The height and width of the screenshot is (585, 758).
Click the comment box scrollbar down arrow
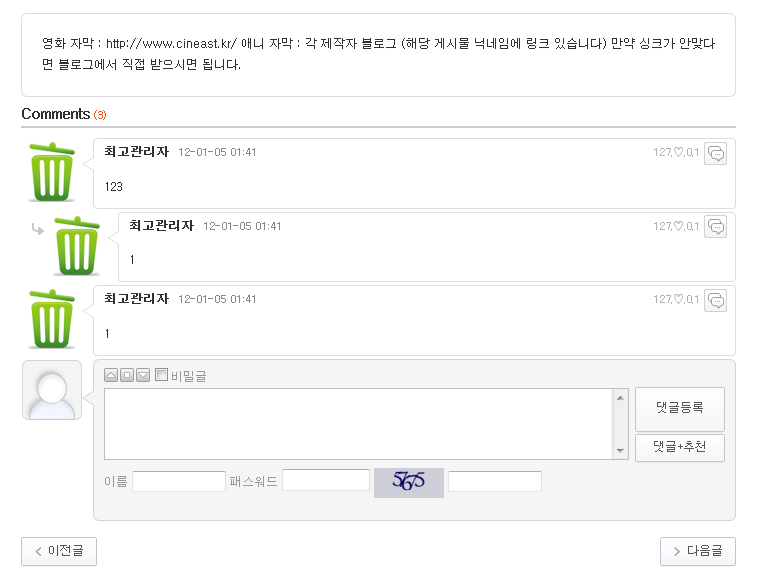(620, 451)
